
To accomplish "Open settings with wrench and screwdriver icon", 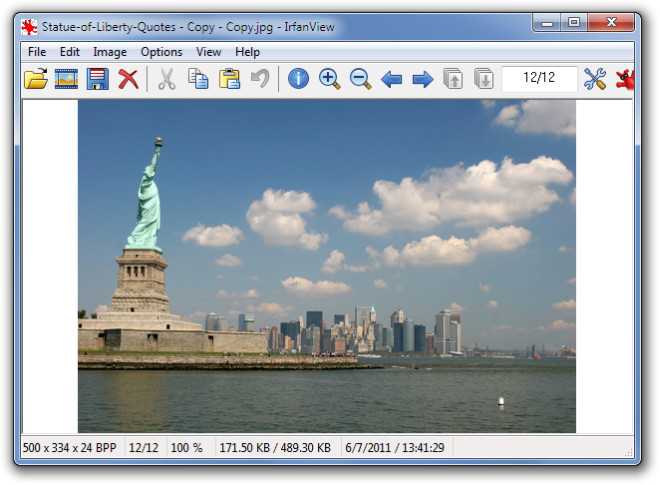I will click(595, 79).
